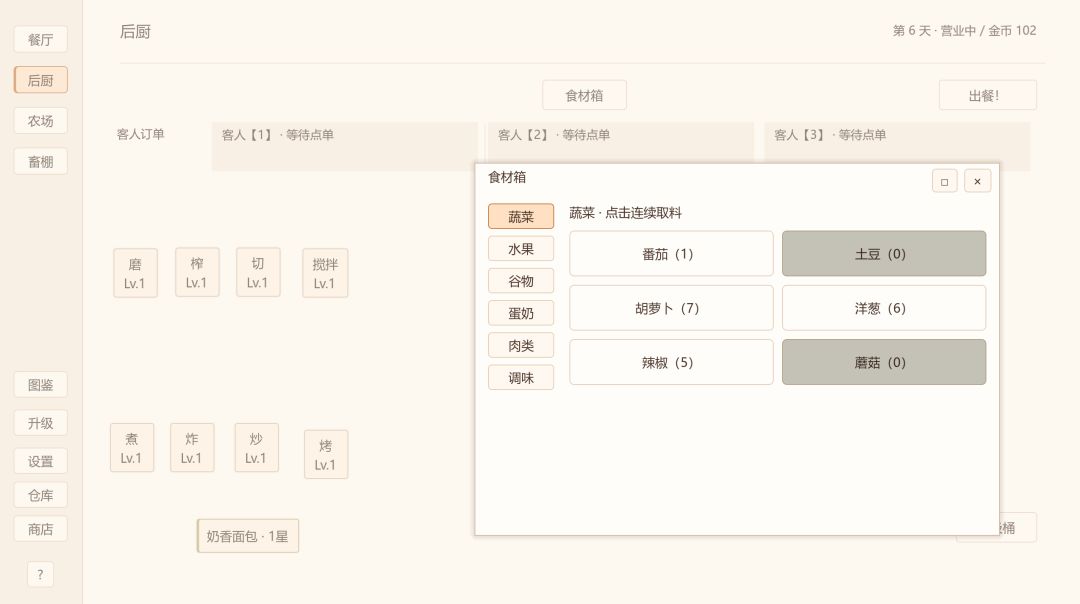Maximize the 食材箱 window
The width and height of the screenshot is (1080, 604).
[944, 181]
